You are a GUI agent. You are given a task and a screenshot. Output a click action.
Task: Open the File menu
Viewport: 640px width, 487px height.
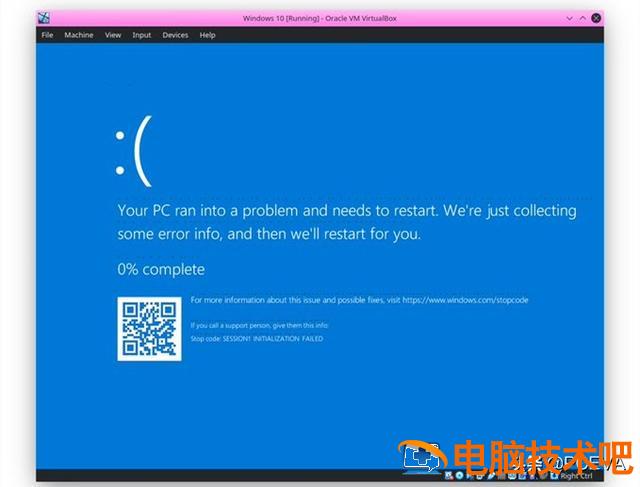47,35
